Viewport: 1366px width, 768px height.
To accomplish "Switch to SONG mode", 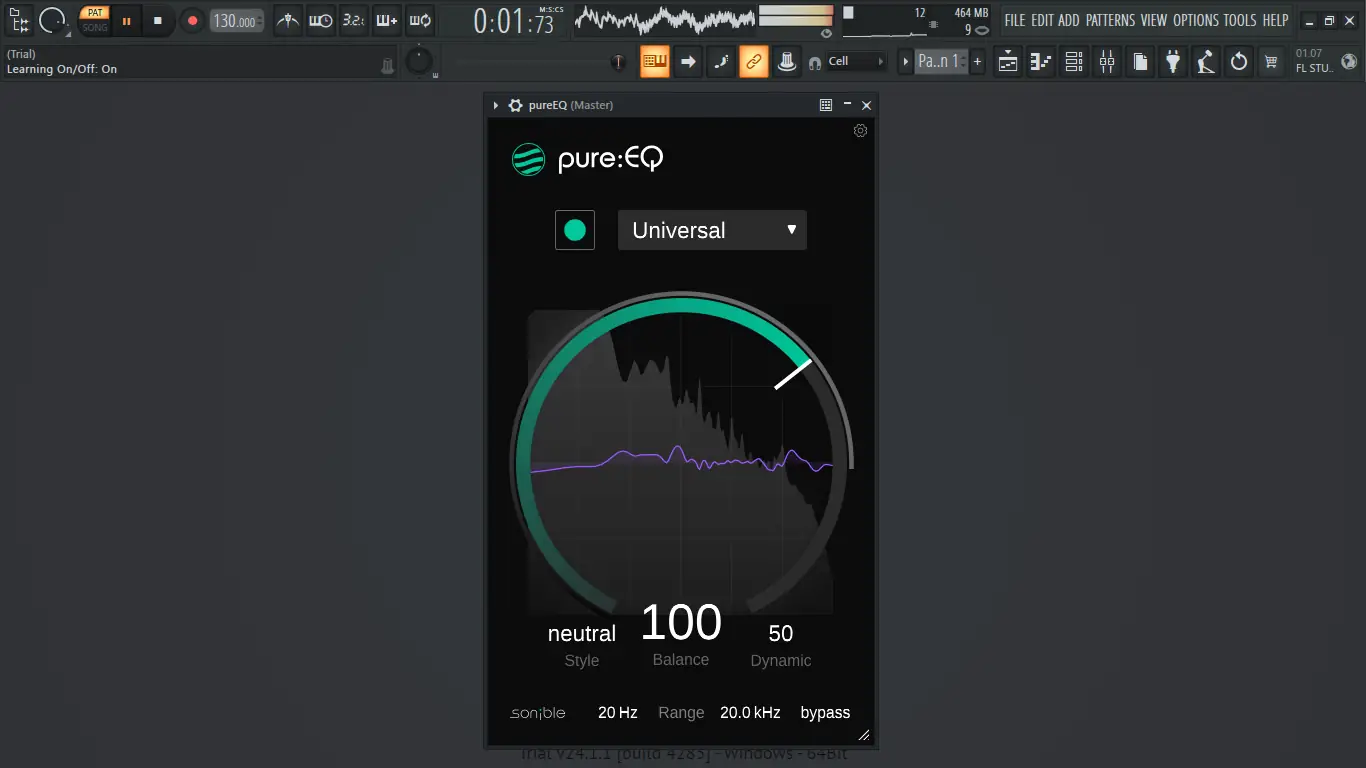I will click(x=95, y=27).
